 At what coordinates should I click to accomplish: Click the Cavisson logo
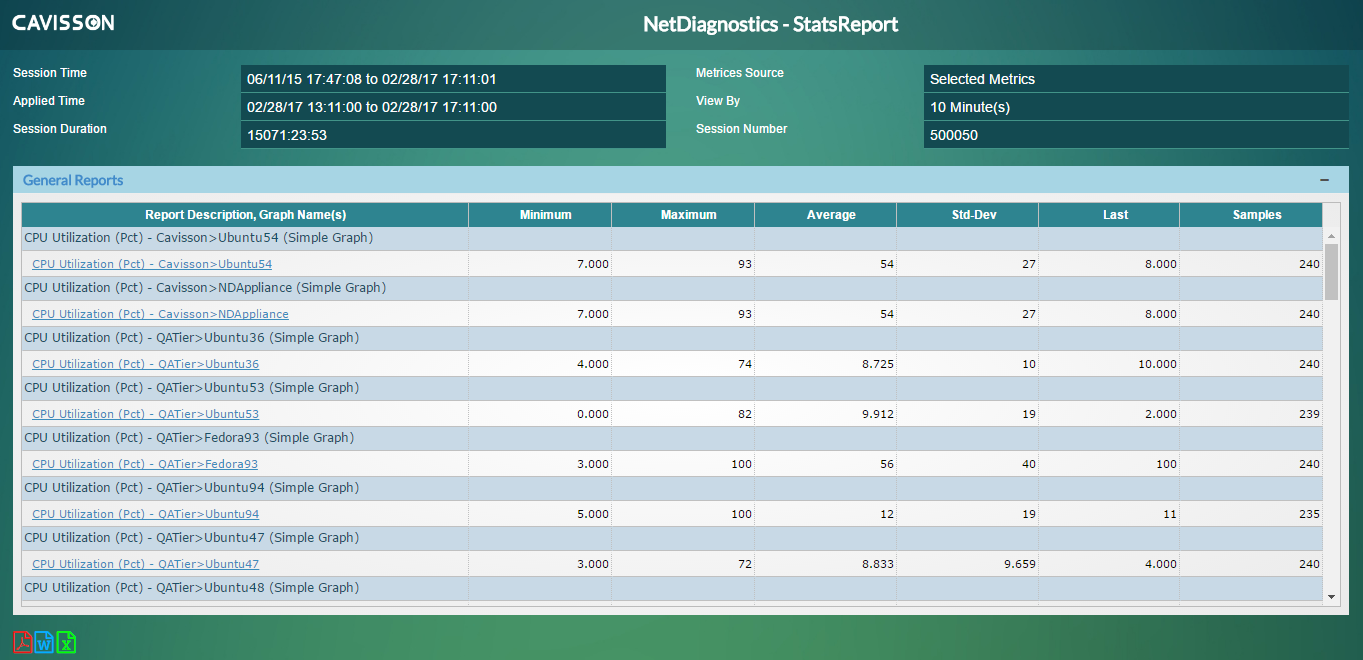[63, 22]
